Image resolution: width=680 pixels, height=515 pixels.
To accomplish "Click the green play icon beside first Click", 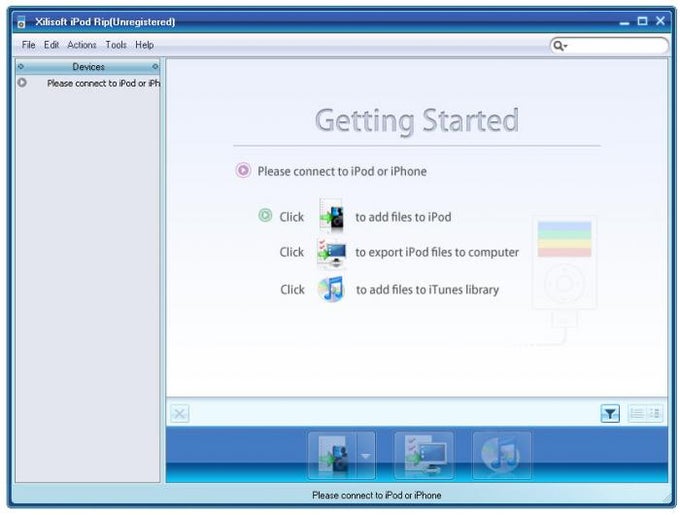I will coord(265,215).
